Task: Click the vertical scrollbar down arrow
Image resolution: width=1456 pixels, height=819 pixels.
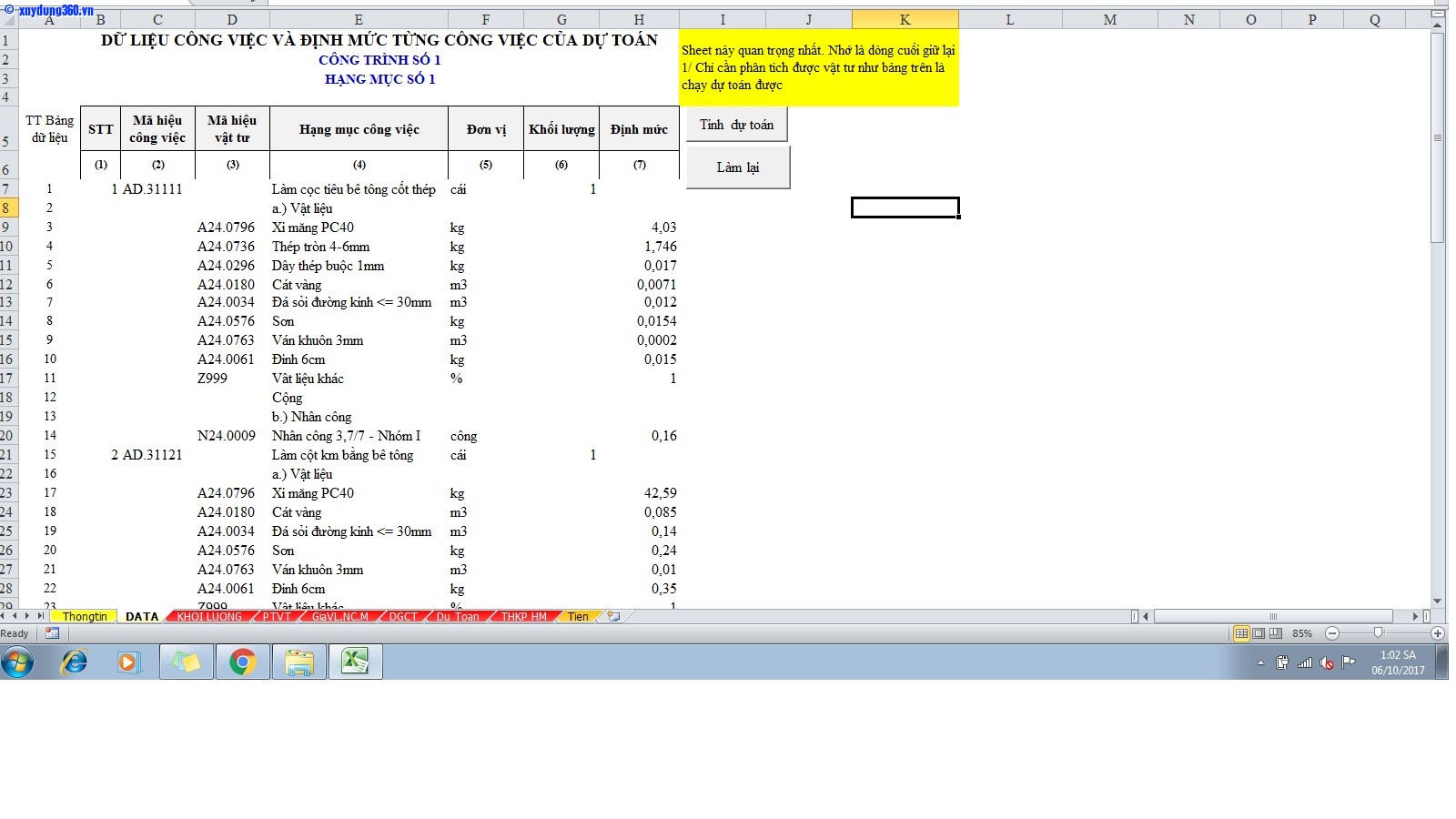Action: [1438, 602]
